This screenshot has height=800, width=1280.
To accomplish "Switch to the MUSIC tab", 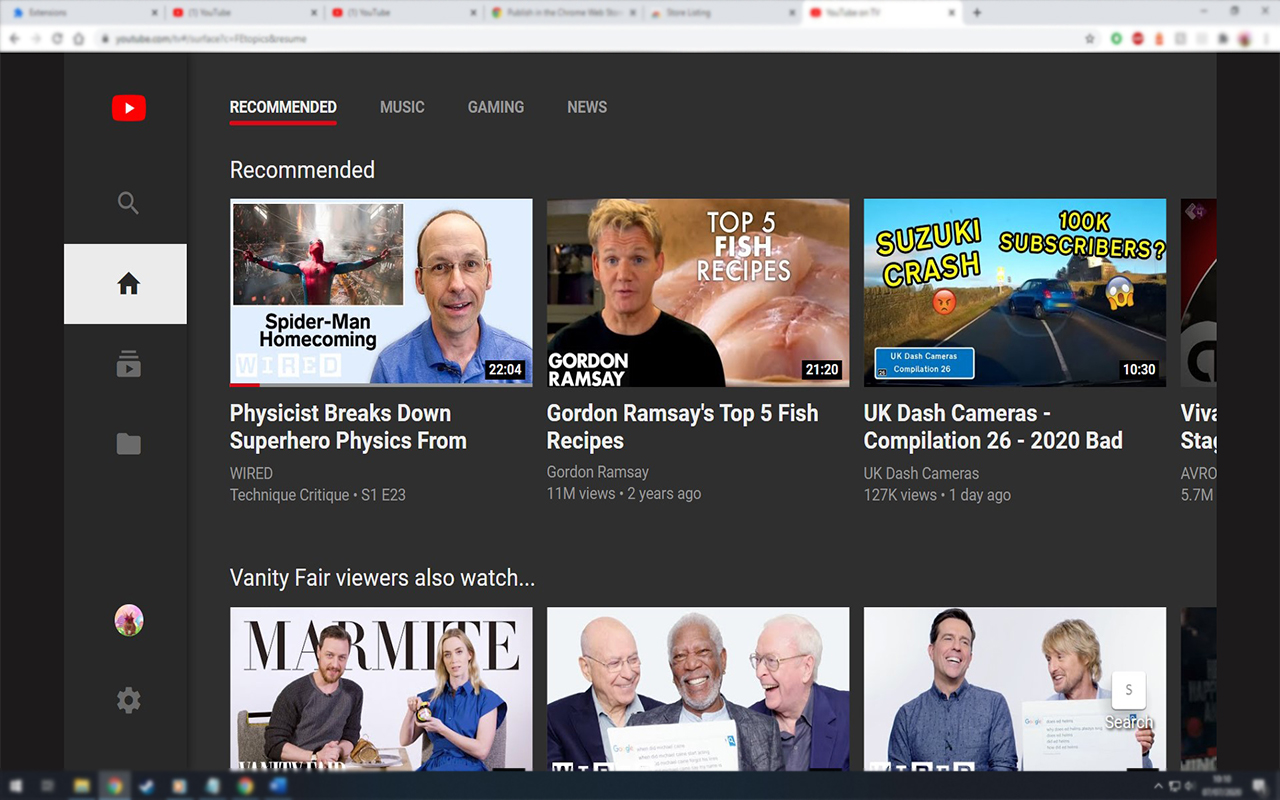I will click(402, 107).
